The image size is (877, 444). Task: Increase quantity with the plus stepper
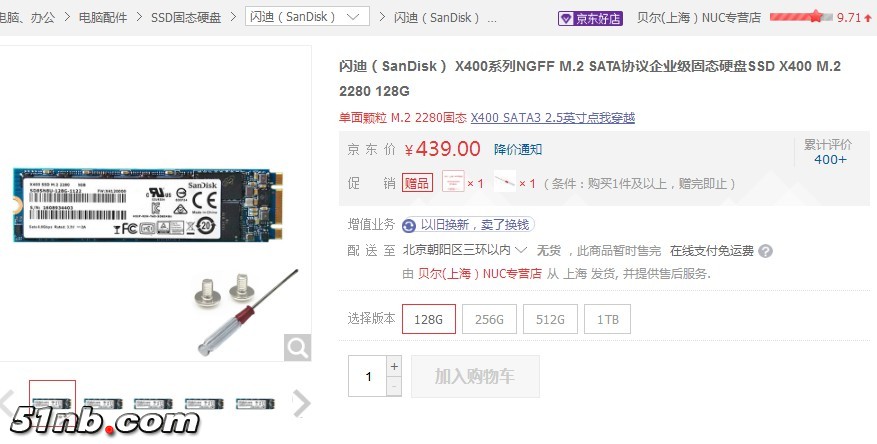pos(394,366)
